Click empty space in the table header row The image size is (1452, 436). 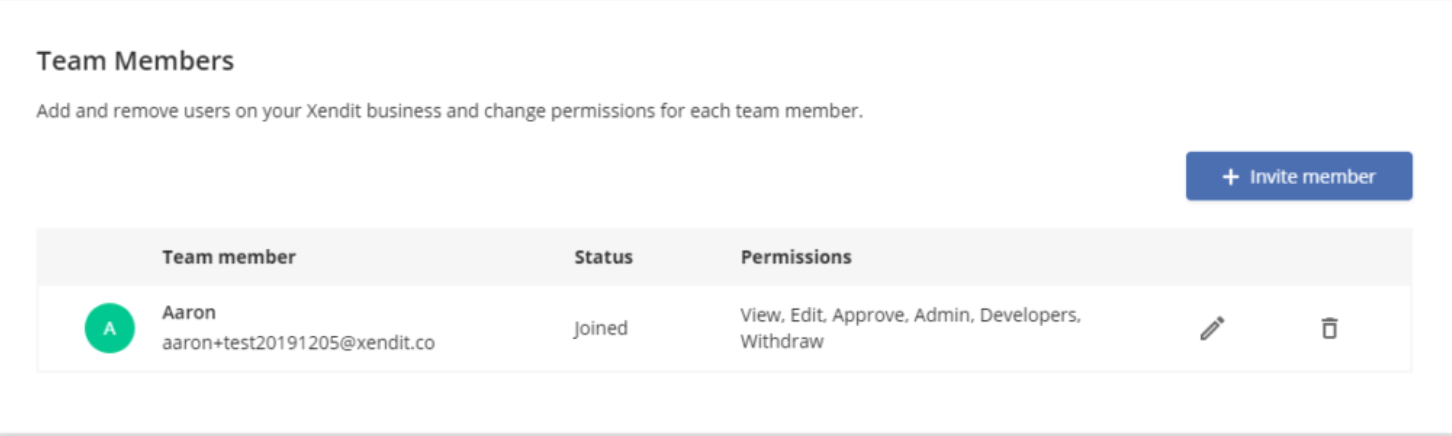[x=1100, y=257]
